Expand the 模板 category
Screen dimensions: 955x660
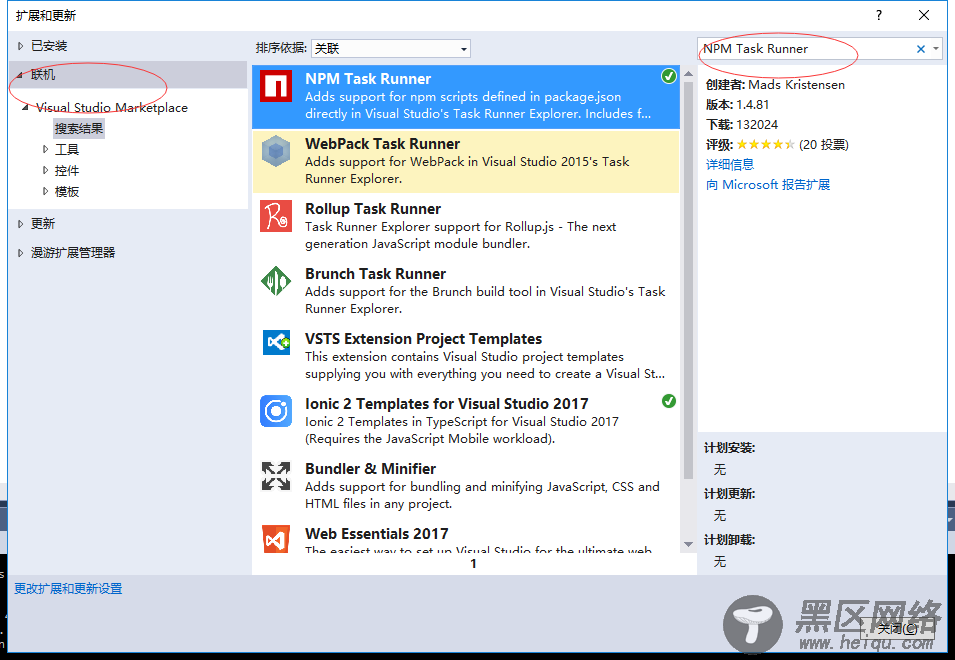coord(45,191)
